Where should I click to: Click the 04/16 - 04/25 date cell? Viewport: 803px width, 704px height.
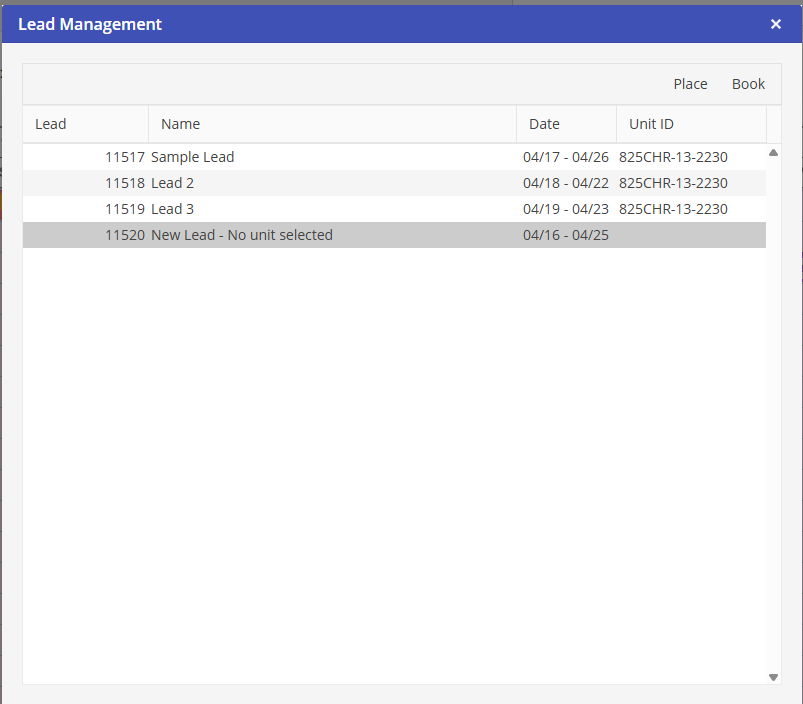[x=566, y=235]
